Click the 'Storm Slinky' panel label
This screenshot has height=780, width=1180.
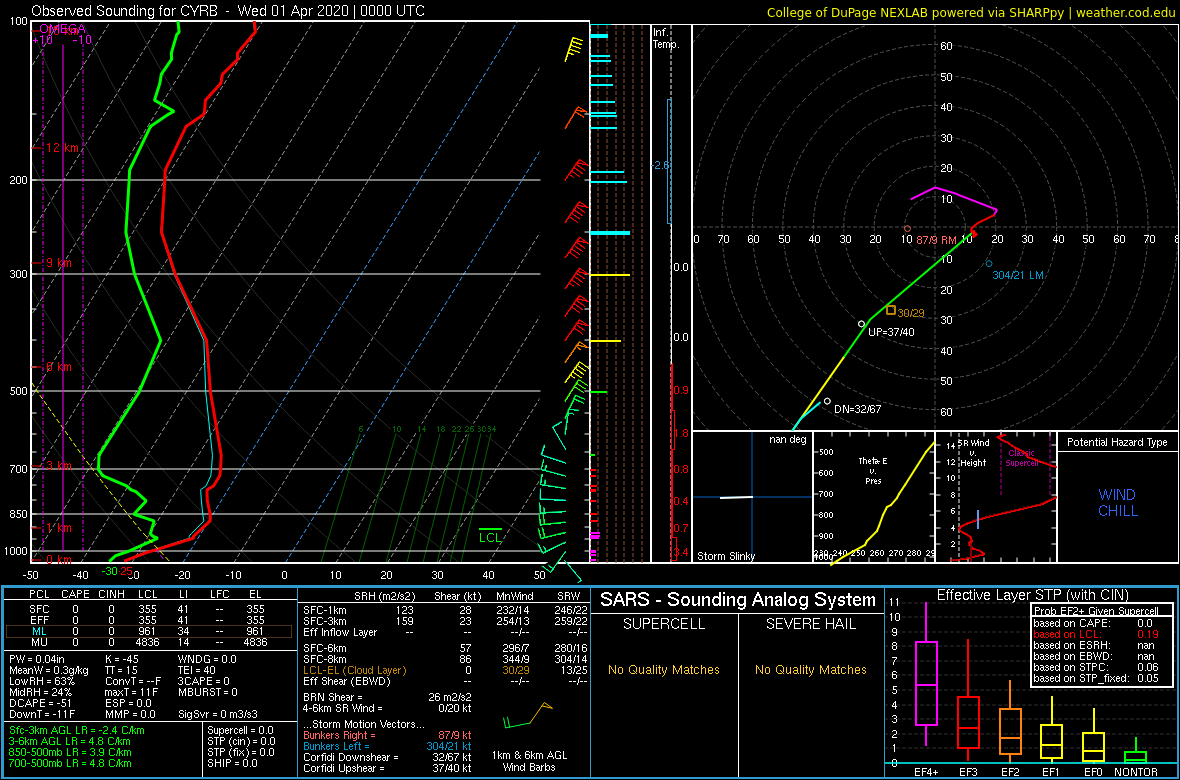726,556
